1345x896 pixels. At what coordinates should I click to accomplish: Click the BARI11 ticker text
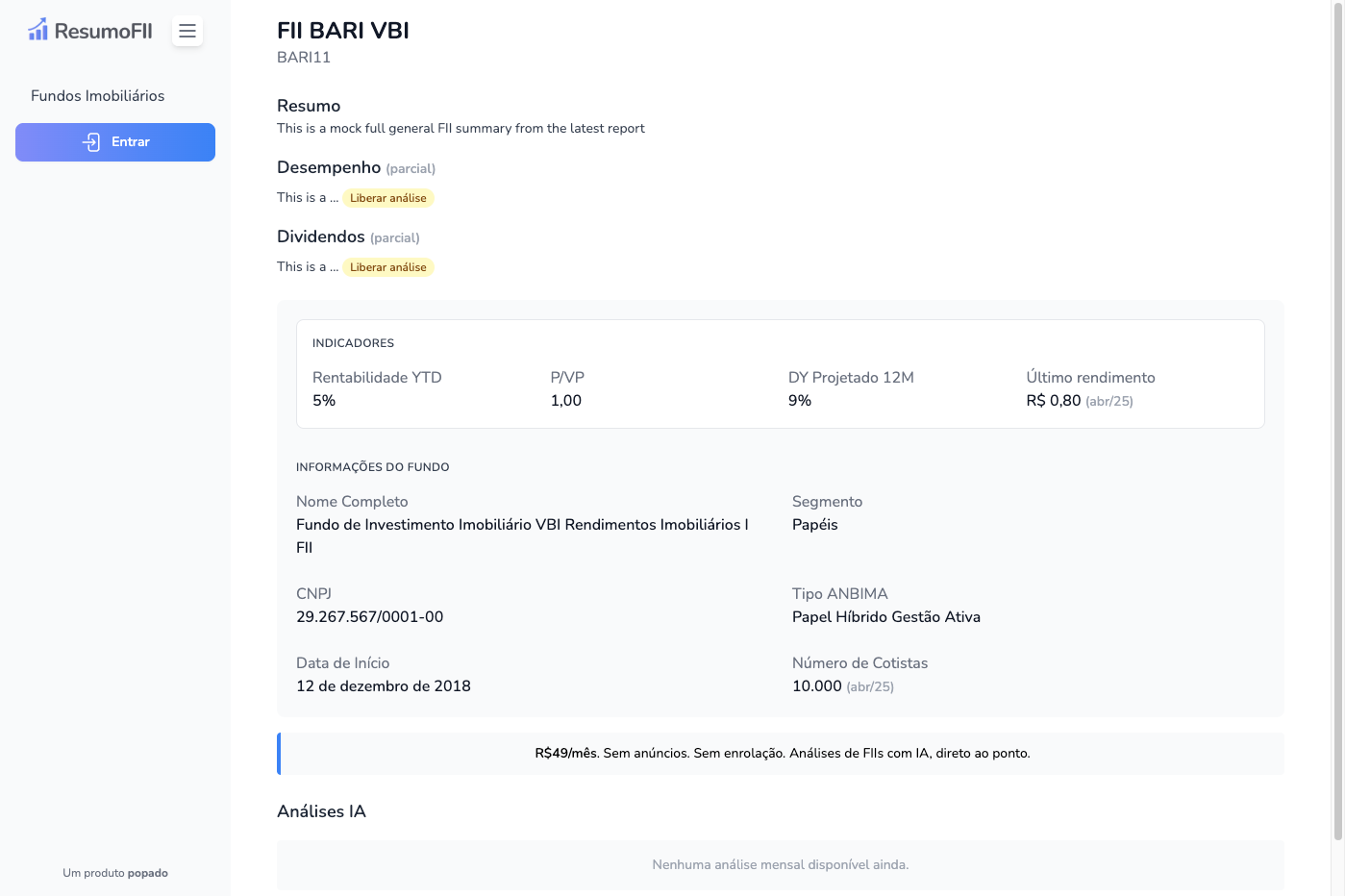tap(304, 58)
